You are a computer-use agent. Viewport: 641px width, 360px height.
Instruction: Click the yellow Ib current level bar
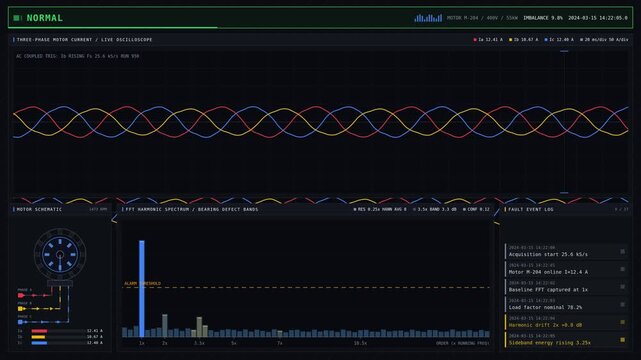coord(38,337)
